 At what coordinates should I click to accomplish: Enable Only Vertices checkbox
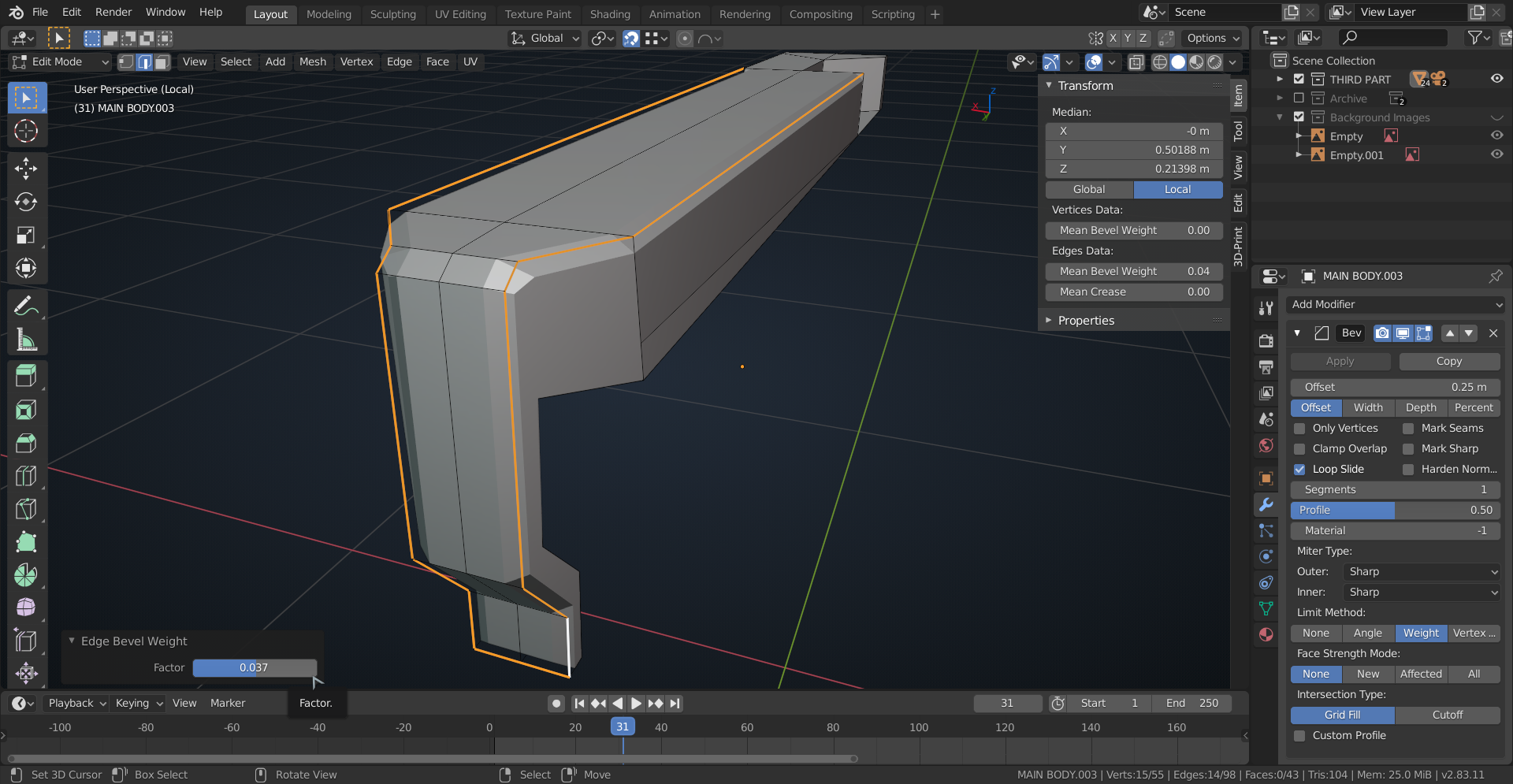click(x=1300, y=429)
